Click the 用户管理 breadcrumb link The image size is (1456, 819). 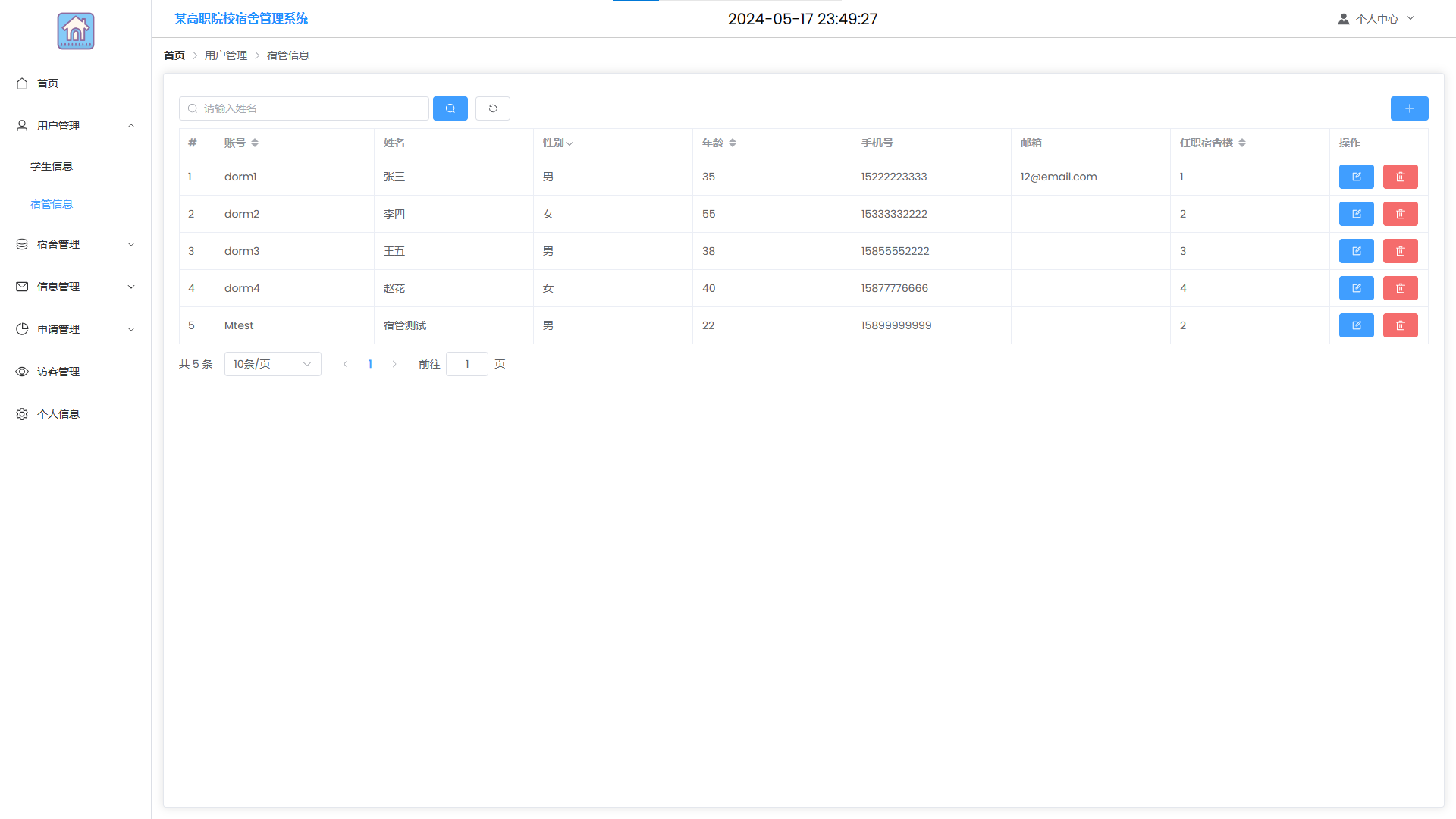pos(225,55)
